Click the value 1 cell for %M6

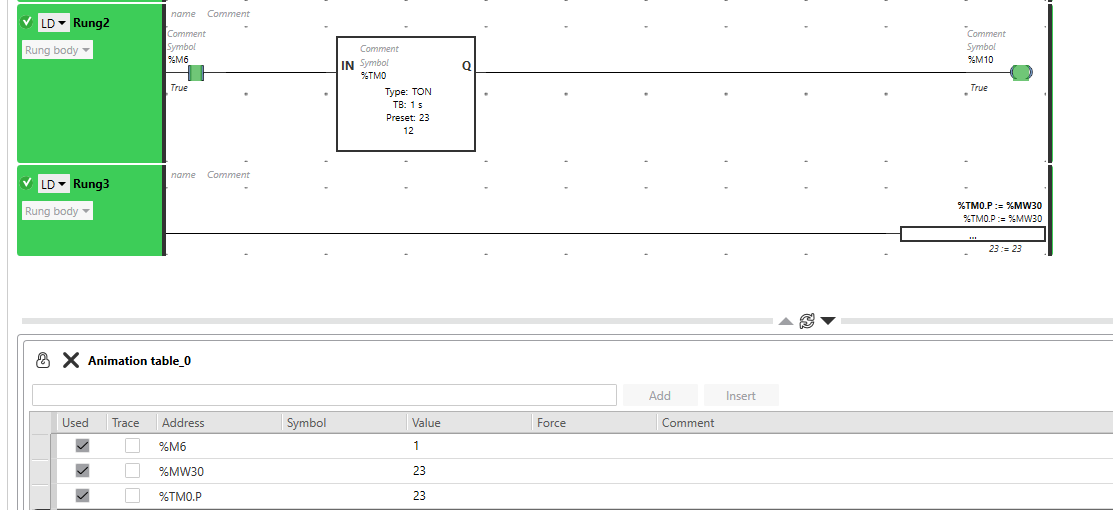pyautogui.click(x=469, y=446)
